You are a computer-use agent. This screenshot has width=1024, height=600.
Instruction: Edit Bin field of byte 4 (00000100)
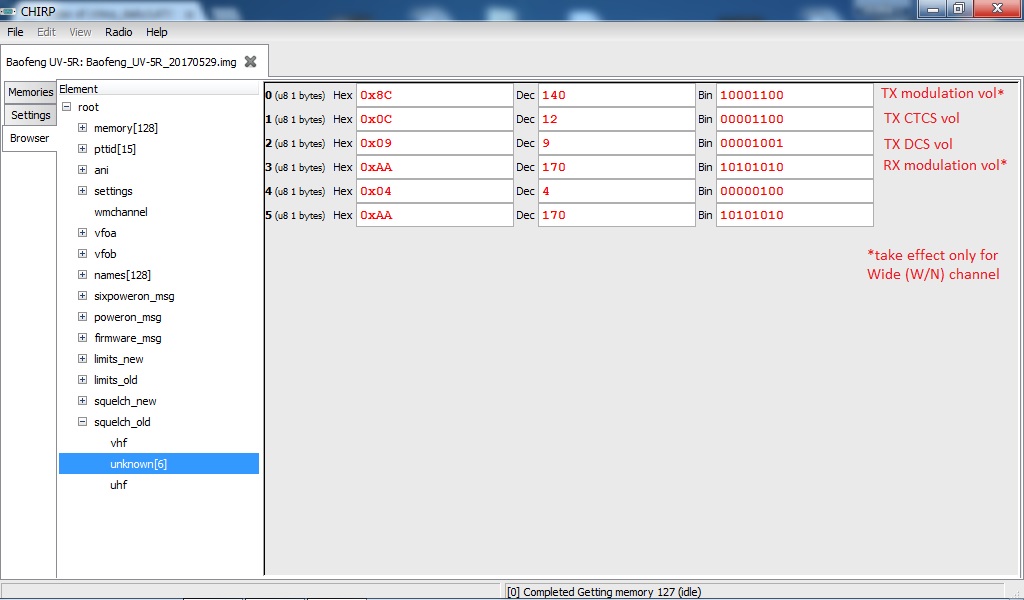(x=794, y=191)
